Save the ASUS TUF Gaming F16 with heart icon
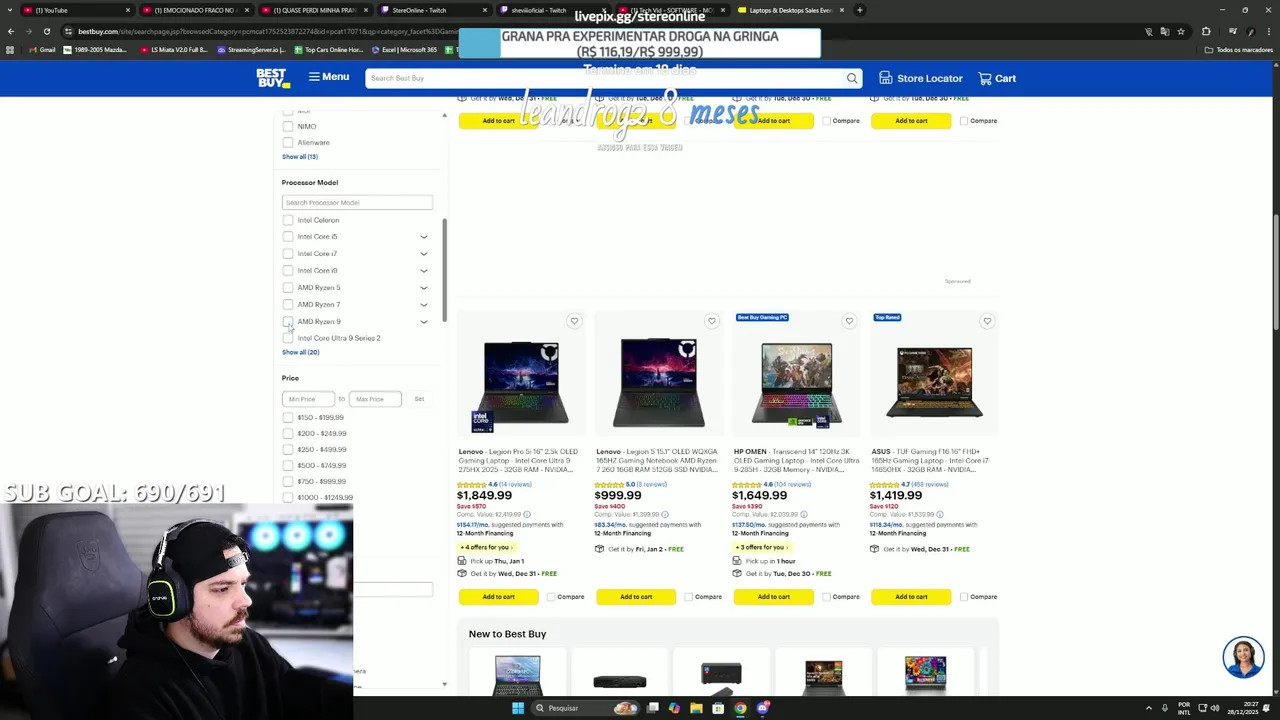 987,321
